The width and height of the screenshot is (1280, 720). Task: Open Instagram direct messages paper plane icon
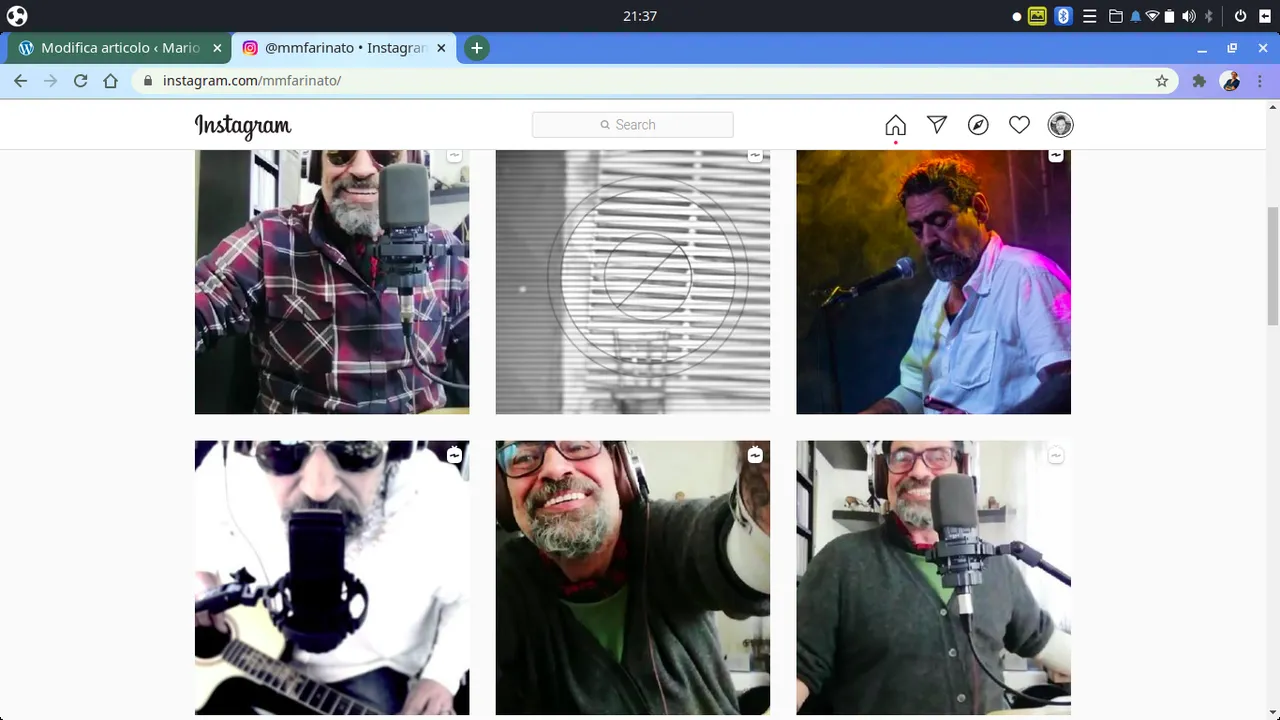click(x=937, y=124)
